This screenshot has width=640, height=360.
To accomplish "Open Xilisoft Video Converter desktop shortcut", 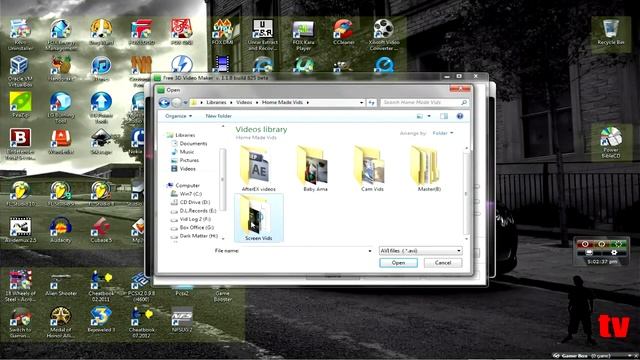I will tap(383, 35).
